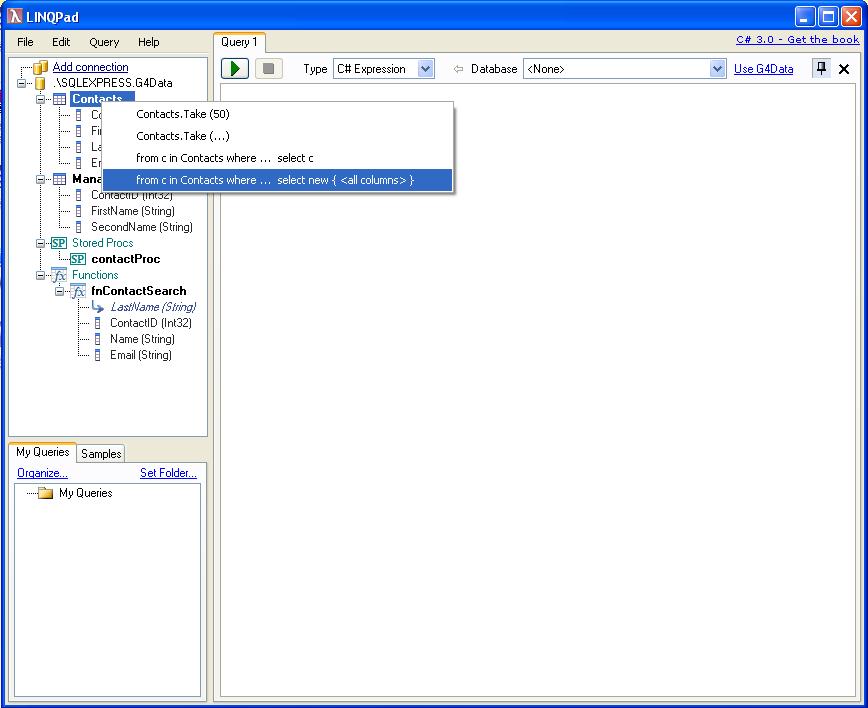Click the Contacts table grid icon
868x708 pixels.
59,99
